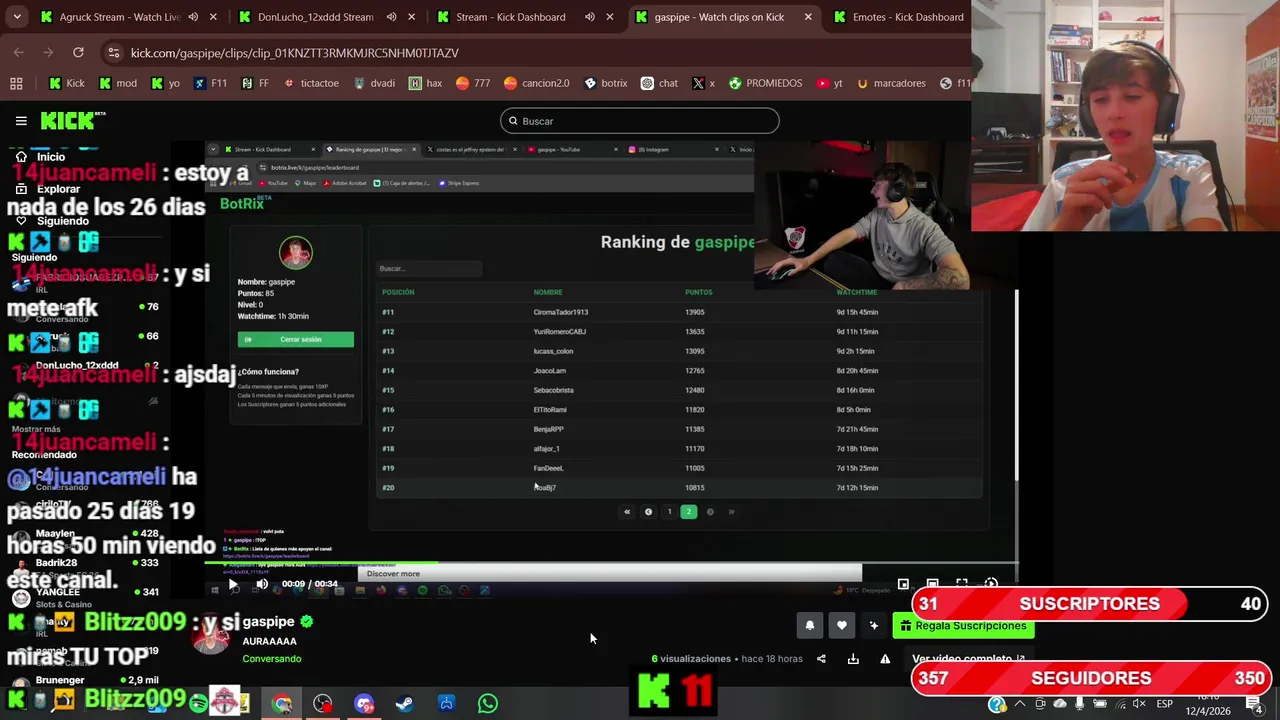Open the dvadi bookmark
1280x720 pixels.
point(374,83)
